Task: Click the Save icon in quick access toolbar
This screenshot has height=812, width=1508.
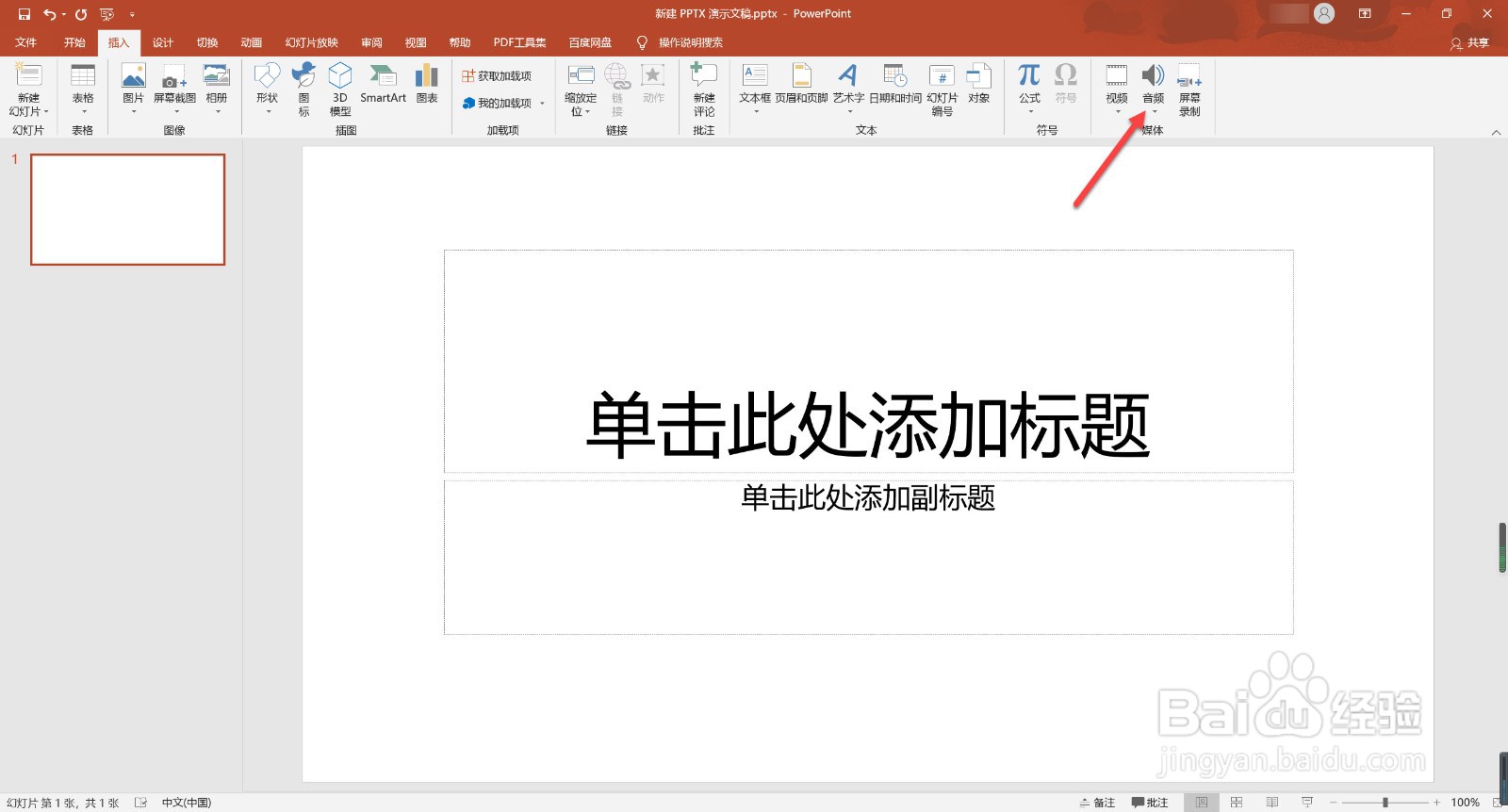Action: (25, 14)
